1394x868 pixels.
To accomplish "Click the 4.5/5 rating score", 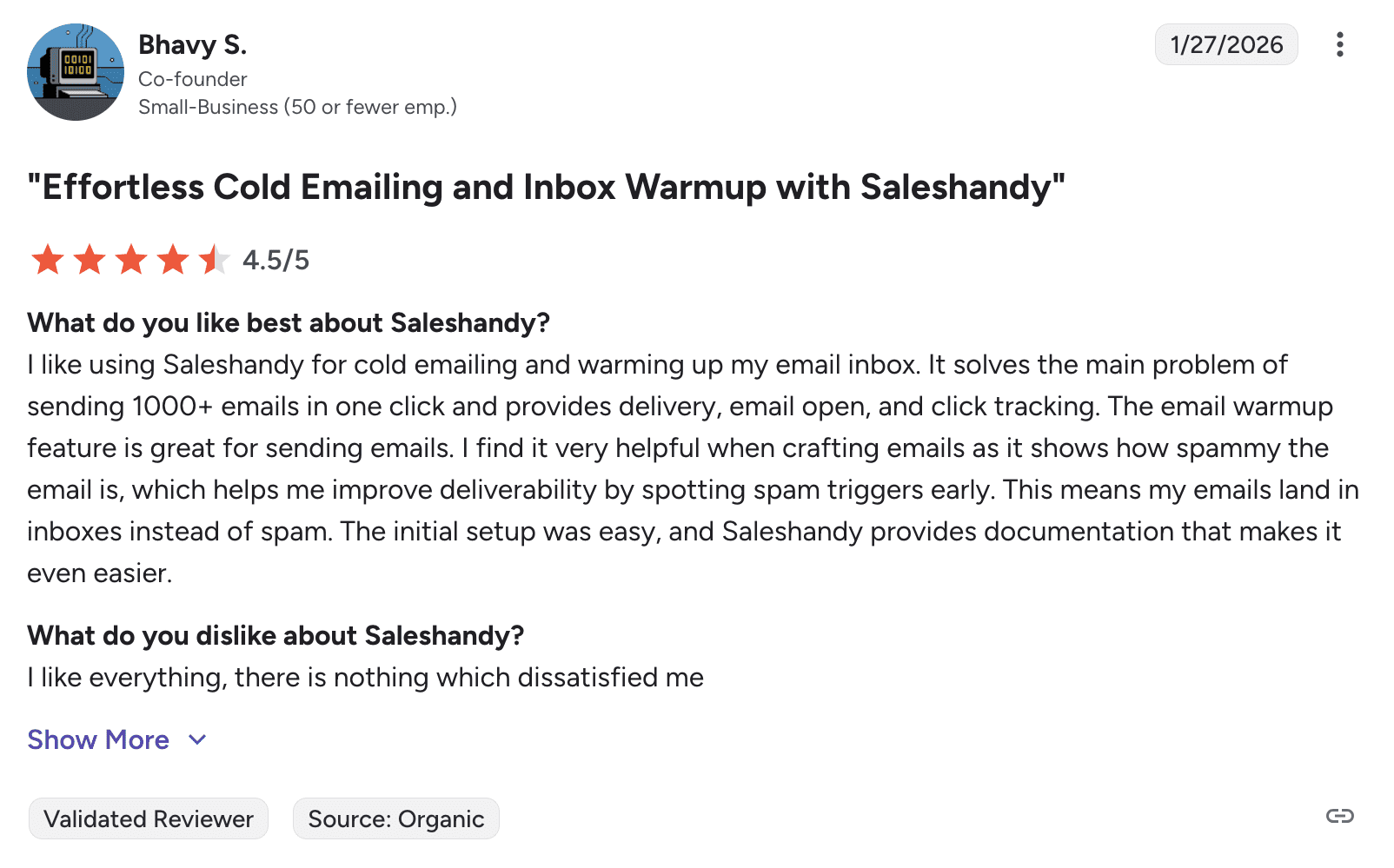I will click(275, 260).
